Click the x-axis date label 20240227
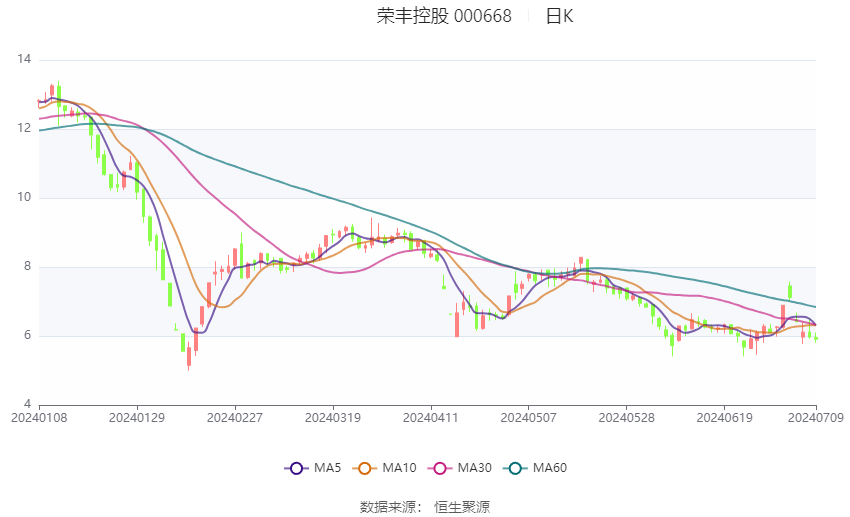The height and width of the screenshot is (517, 850). 235,418
